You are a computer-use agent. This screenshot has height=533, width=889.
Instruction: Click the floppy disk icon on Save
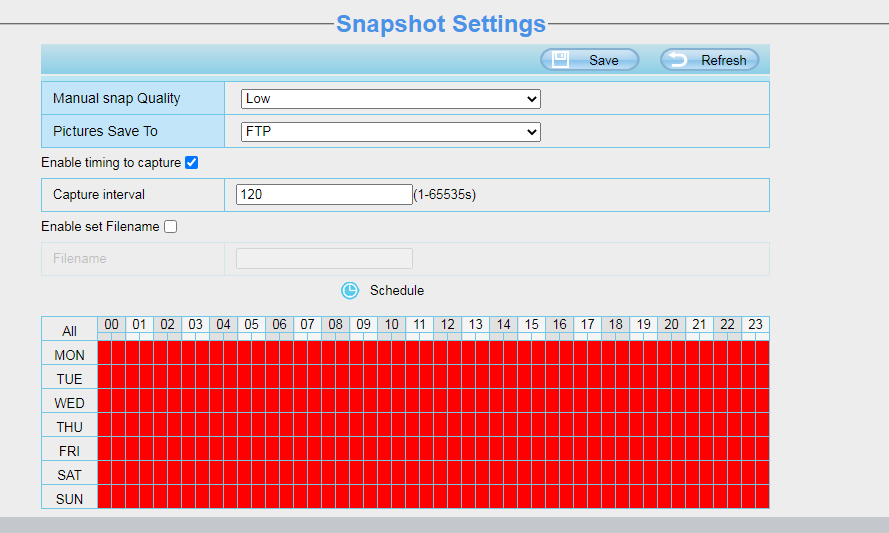click(561, 60)
